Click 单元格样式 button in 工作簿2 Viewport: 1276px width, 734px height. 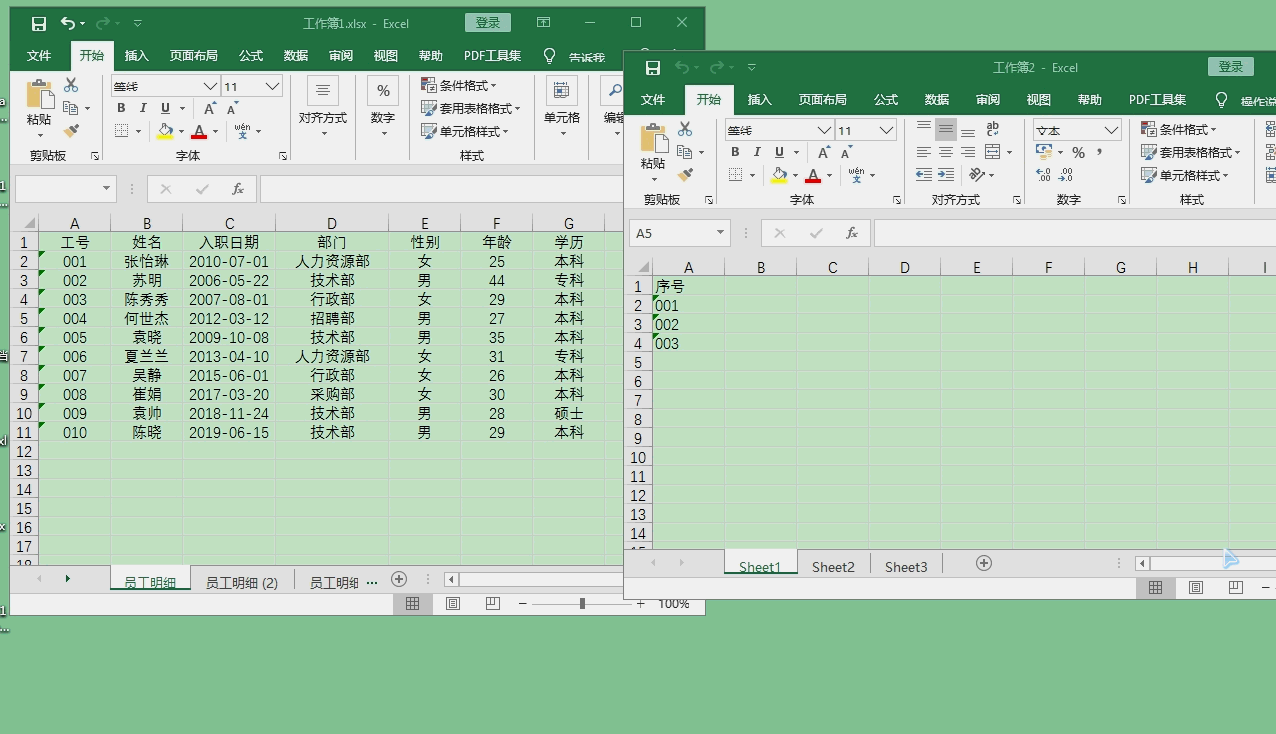click(1185, 175)
